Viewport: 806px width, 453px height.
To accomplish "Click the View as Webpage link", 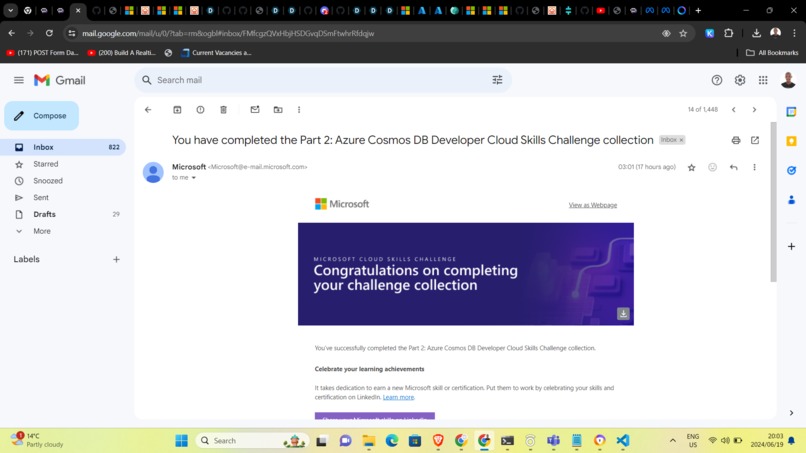I will coord(593,205).
